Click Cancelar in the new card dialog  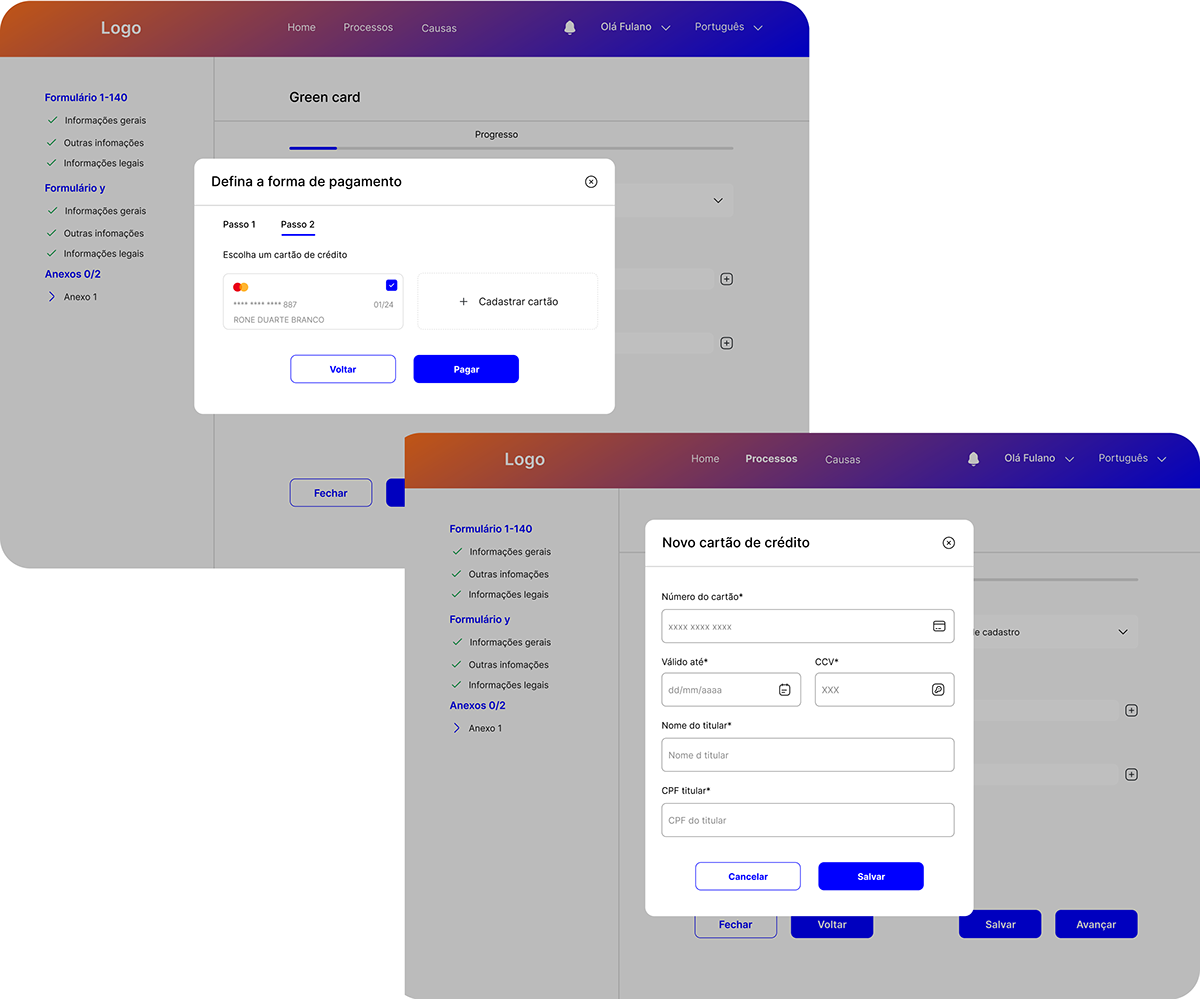pyautogui.click(x=748, y=876)
